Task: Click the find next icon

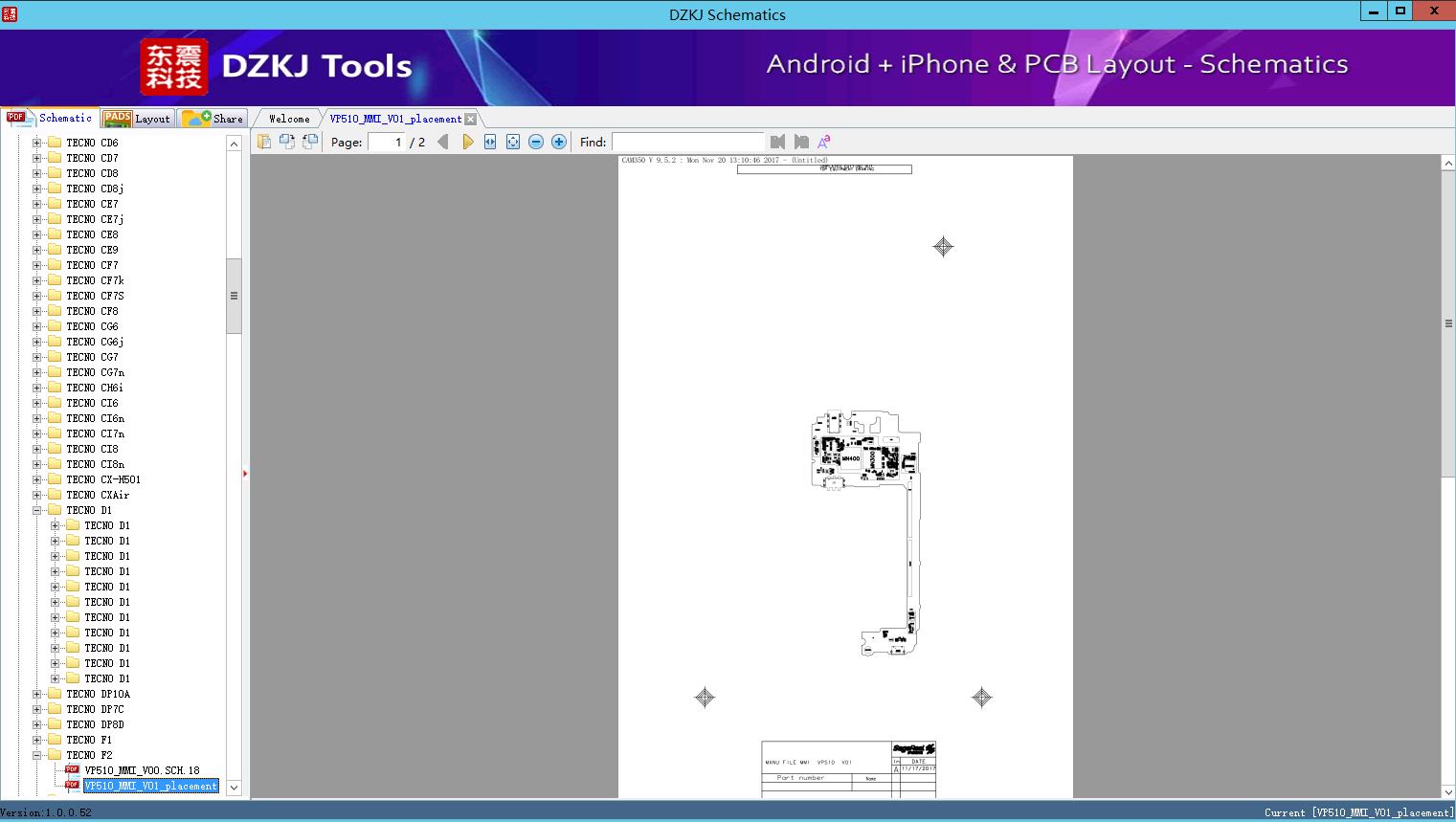Action: (801, 142)
